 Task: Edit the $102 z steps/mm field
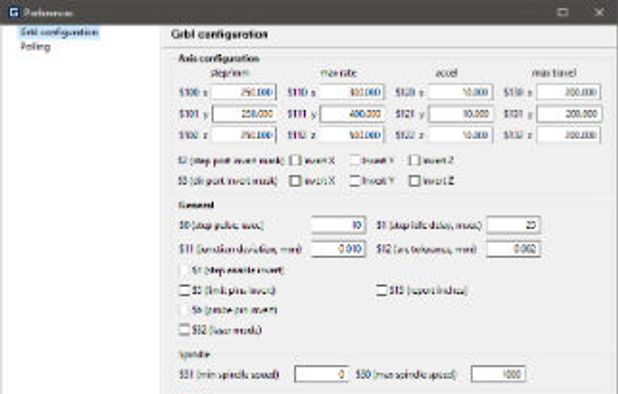[x=244, y=135]
